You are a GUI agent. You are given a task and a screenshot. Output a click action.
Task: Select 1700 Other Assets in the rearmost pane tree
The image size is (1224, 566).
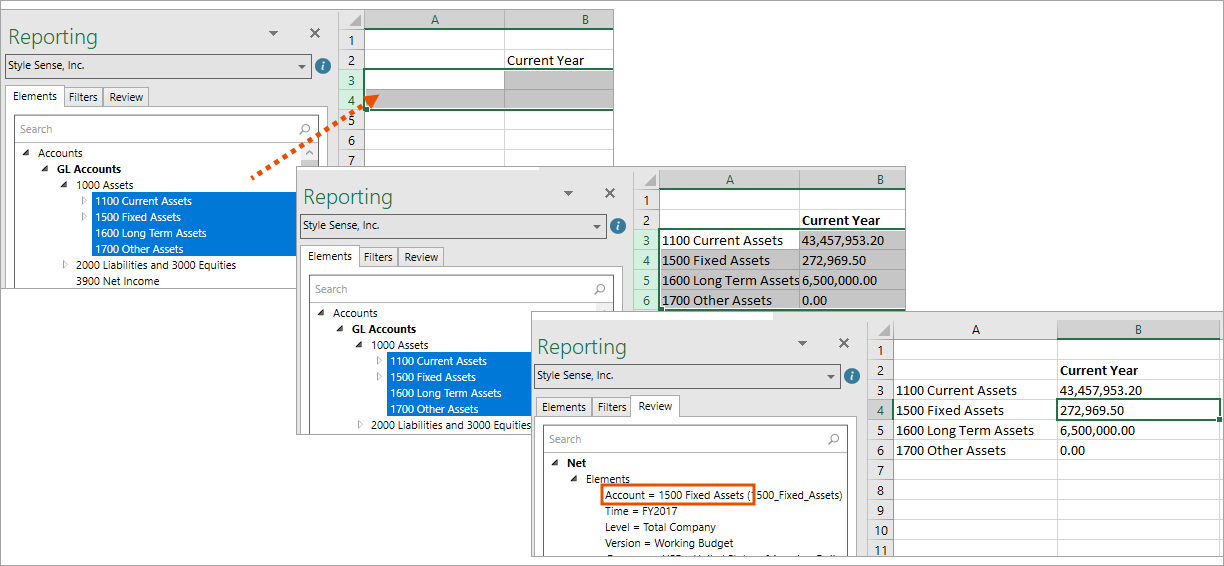139,249
